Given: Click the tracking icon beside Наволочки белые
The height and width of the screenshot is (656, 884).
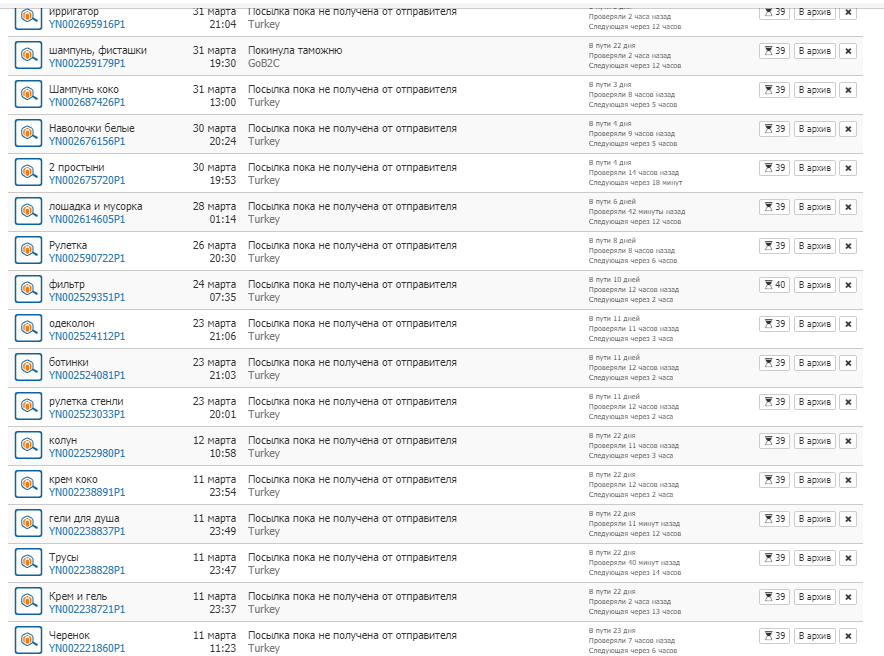Looking at the screenshot, I should click(28, 133).
